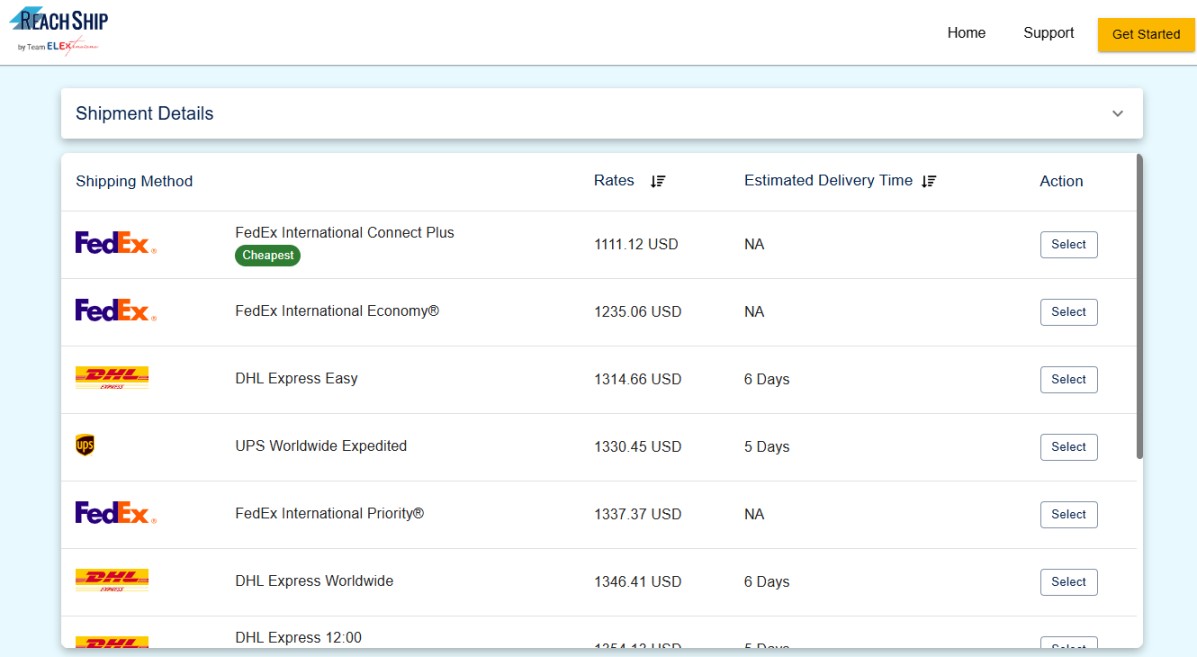The height and width of the screenshot is (657, 1197).
Task: Click UPS logo for Worldwide Expedited
Action: (85, 445)
